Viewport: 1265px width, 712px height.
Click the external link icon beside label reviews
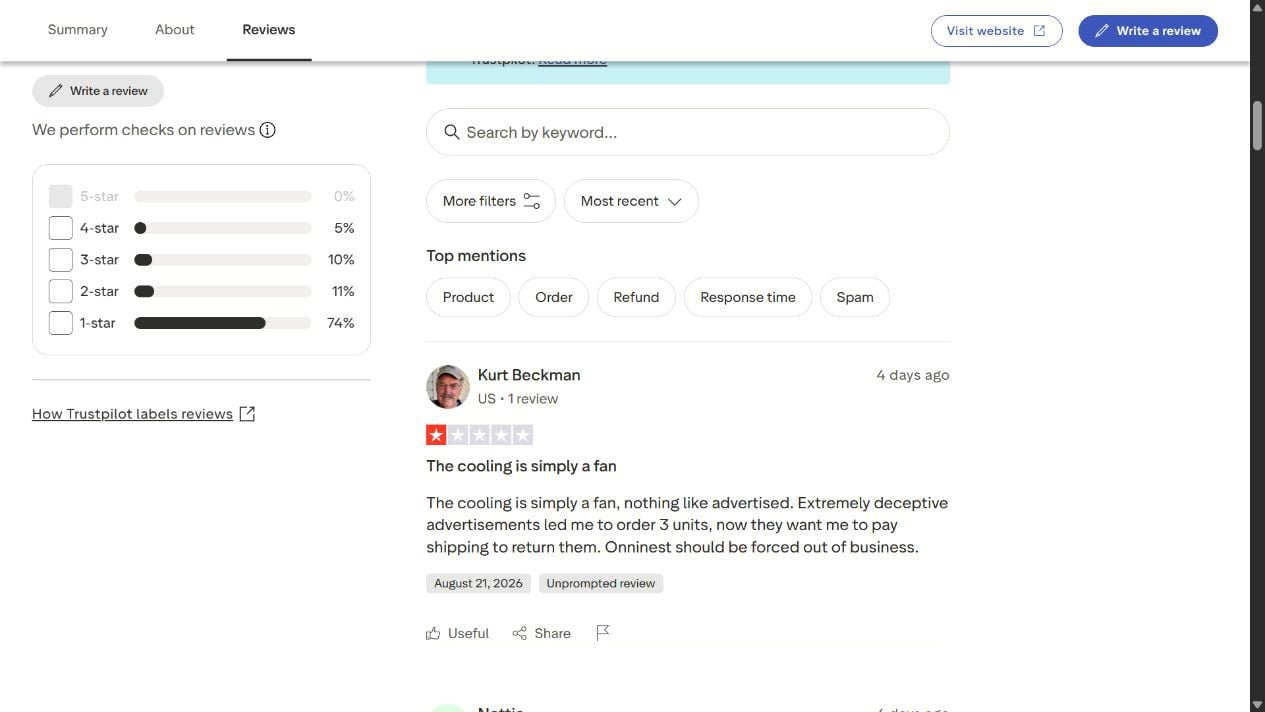tap(247, 414)
